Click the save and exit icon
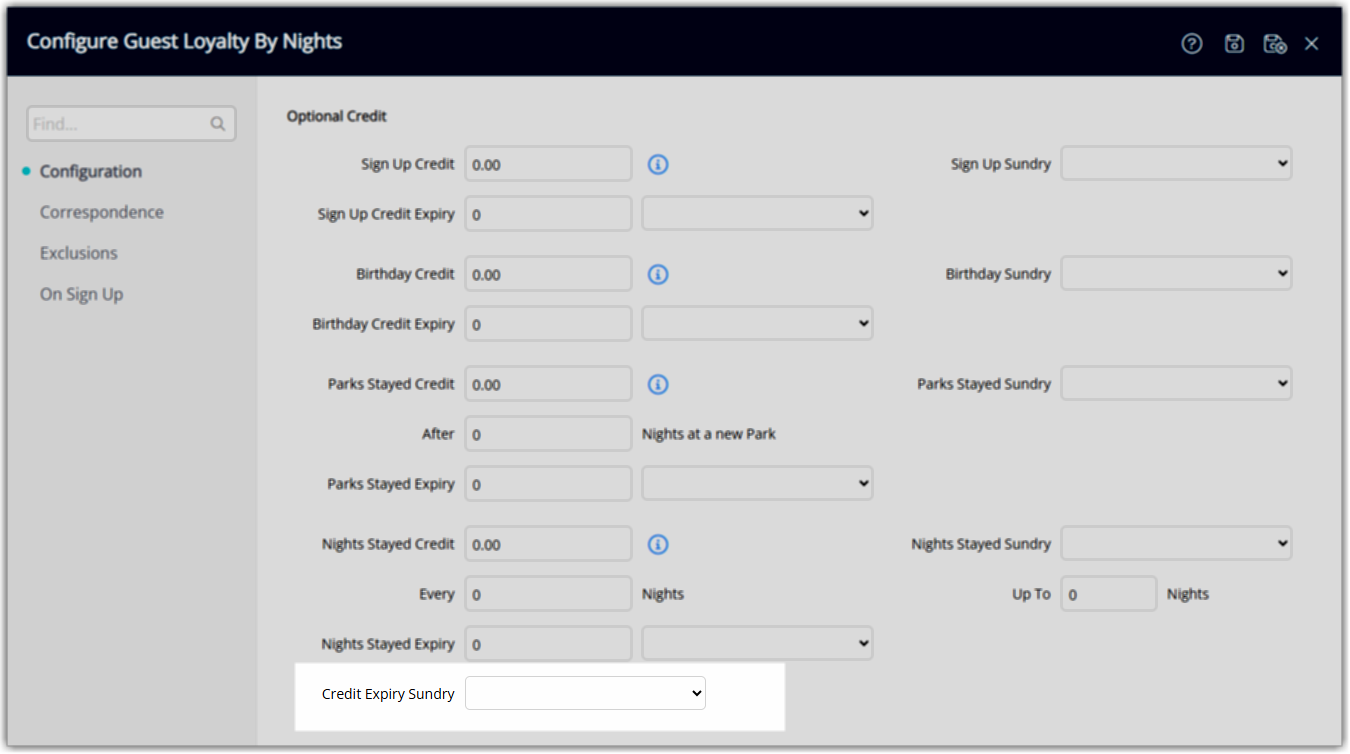The height and width of the screenshot is (754, 1350). pos(1274,43)
